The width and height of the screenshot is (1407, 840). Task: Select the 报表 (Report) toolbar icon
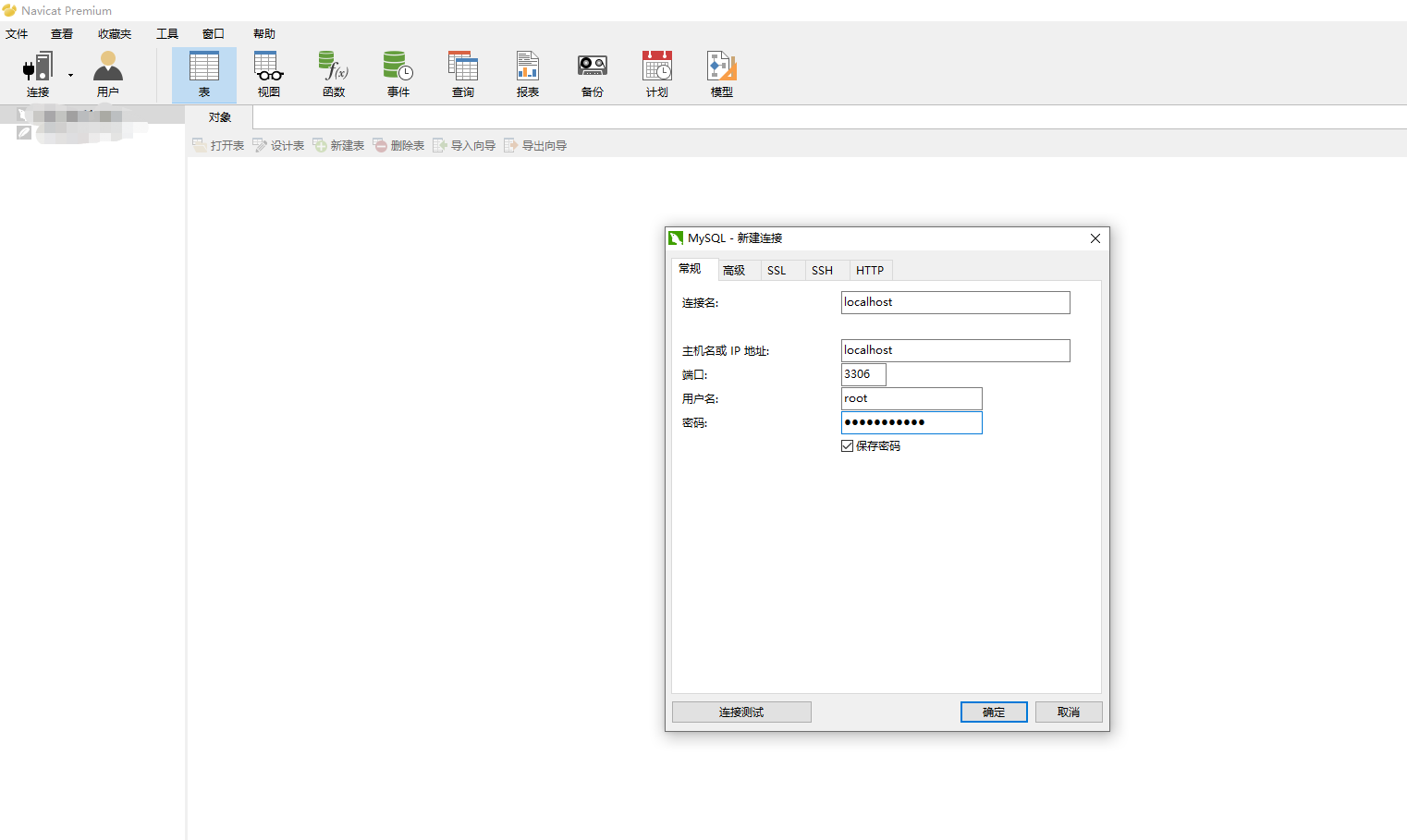pyautogui.click(x=528, y=74)
